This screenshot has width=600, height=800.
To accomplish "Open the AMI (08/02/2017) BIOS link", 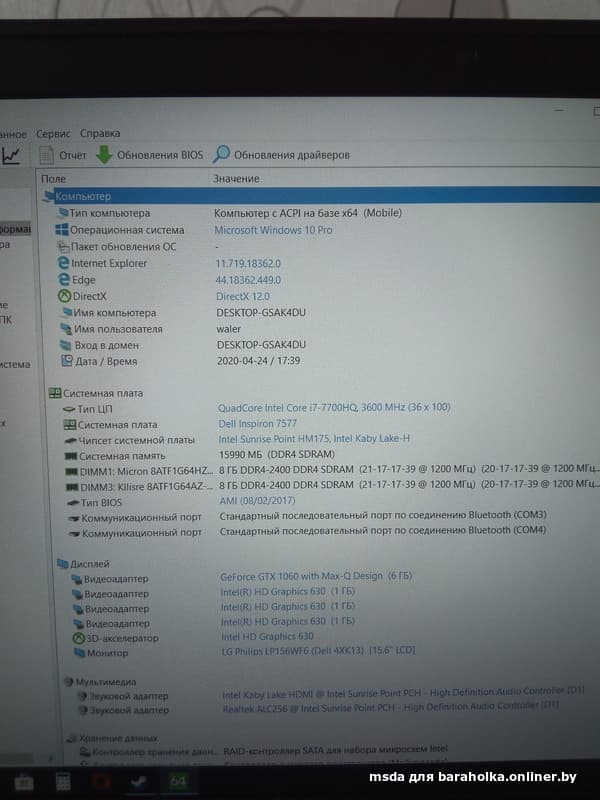I will 257,501.
